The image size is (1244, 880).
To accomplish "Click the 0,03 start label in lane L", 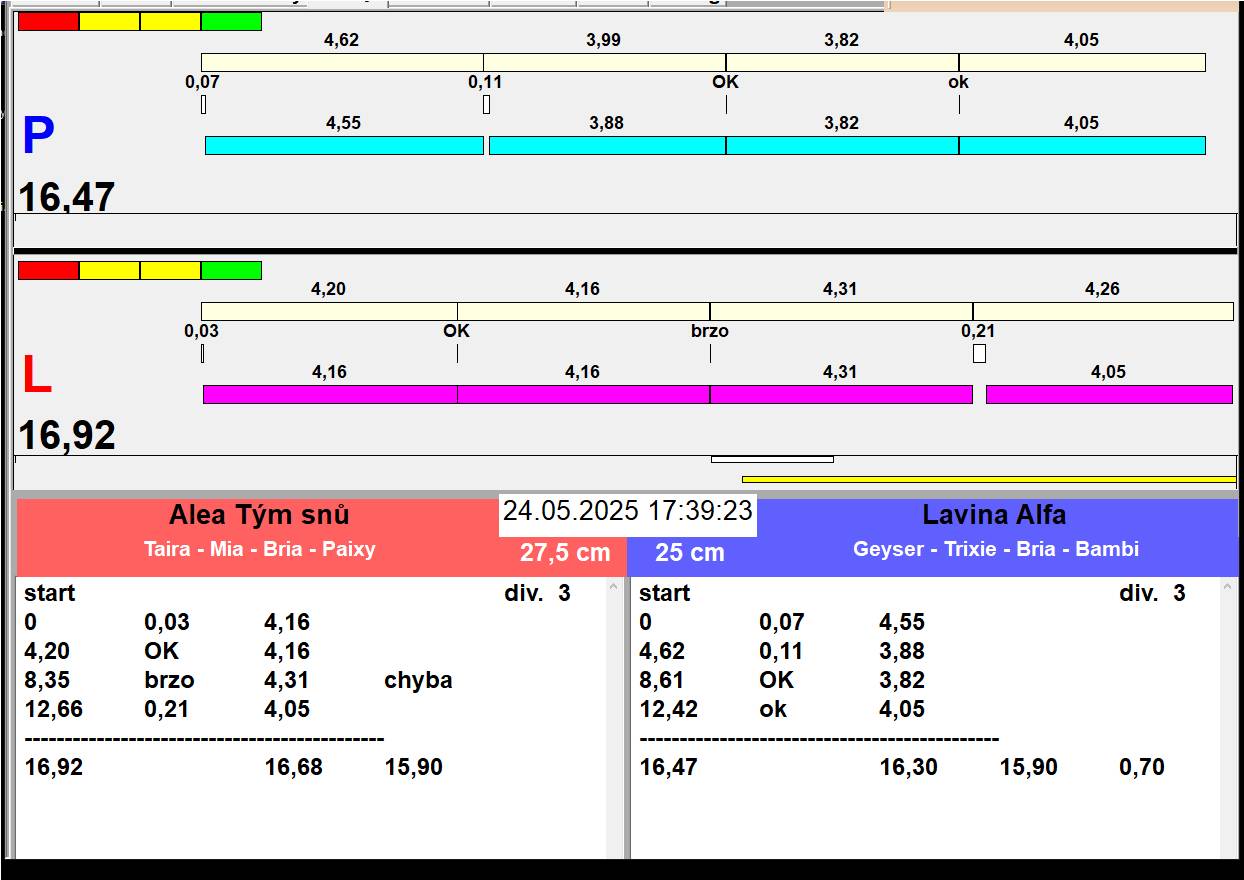I will (x=201, y=330).
